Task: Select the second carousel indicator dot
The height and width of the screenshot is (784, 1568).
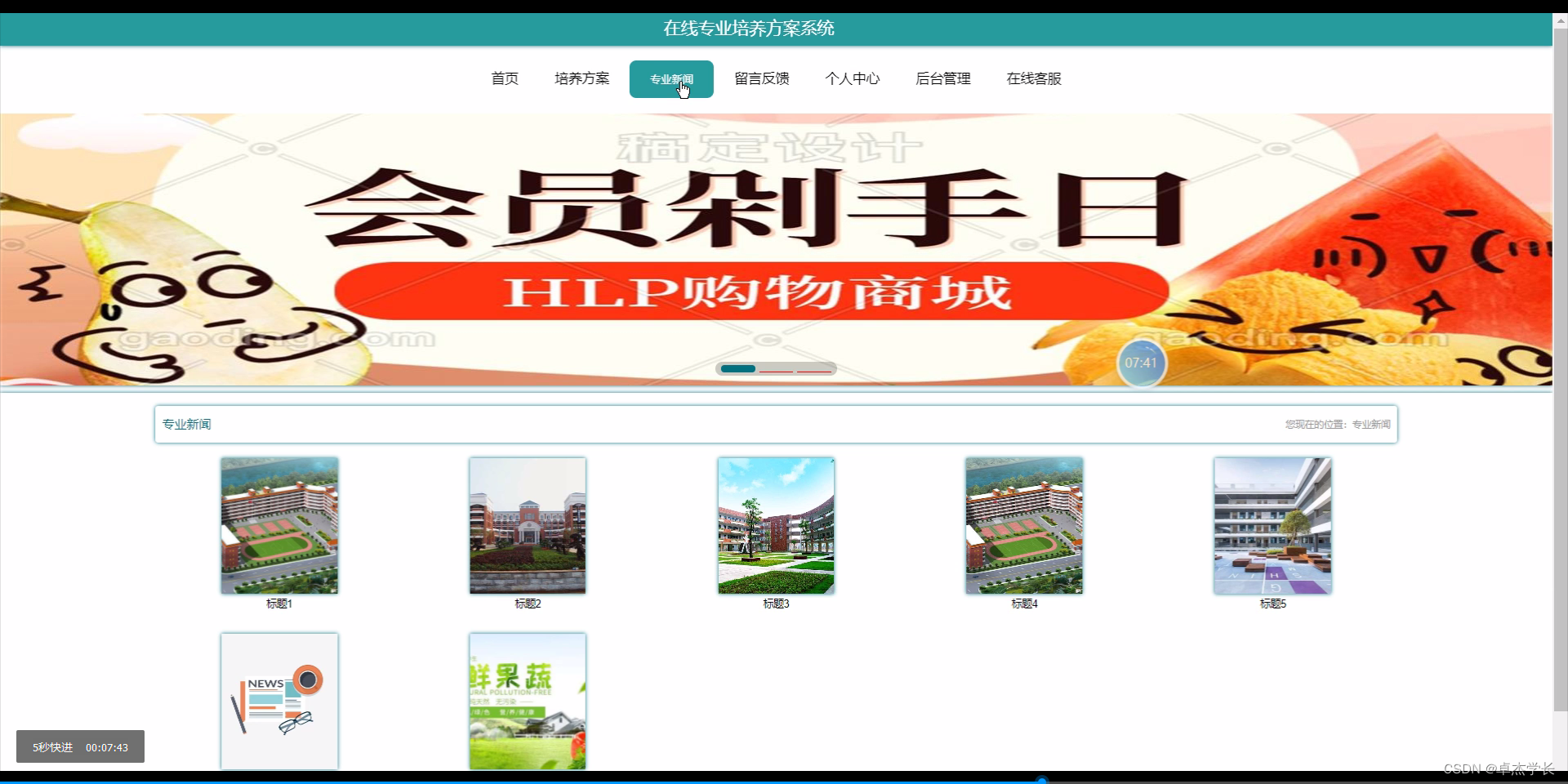Action: point(777,369)
